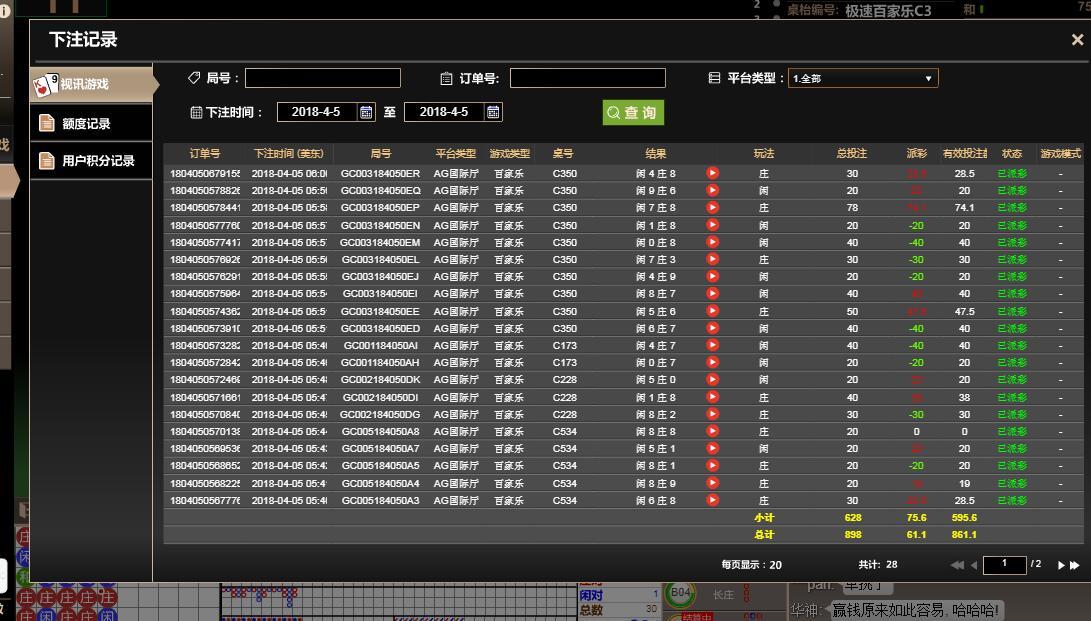Viewport: 1091px width, 621px height.
Task: Click the 总投注 column header
Action: [851, 154]
